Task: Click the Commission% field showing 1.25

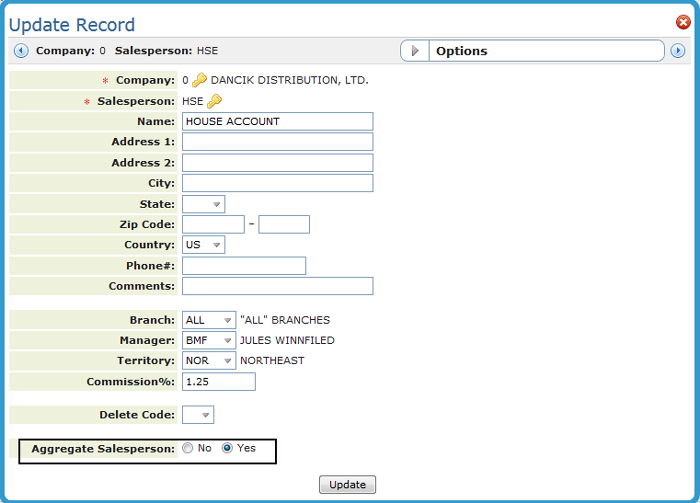Action: coord(218,382)
